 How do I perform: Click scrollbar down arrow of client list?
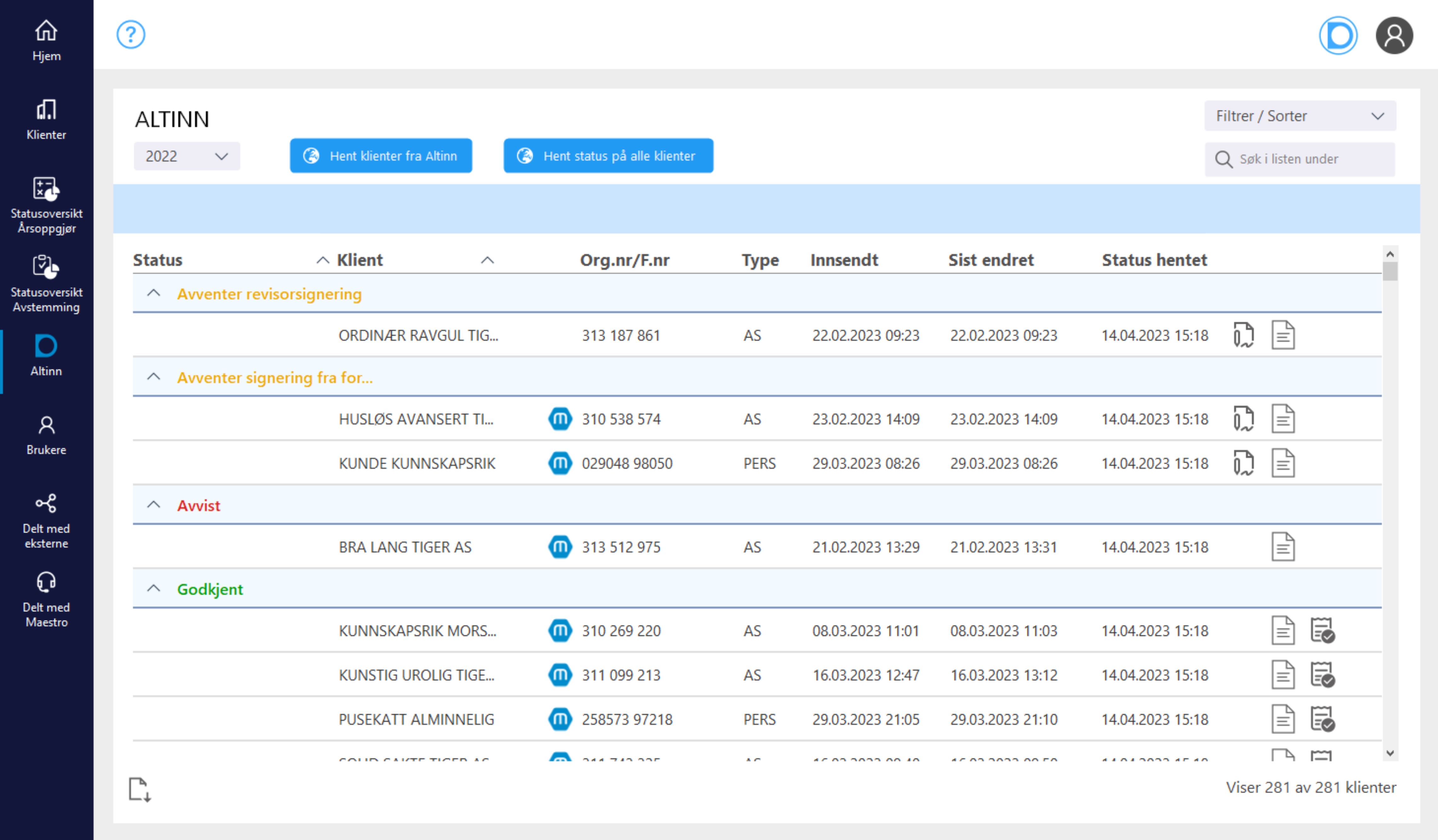pos(1390,753)
